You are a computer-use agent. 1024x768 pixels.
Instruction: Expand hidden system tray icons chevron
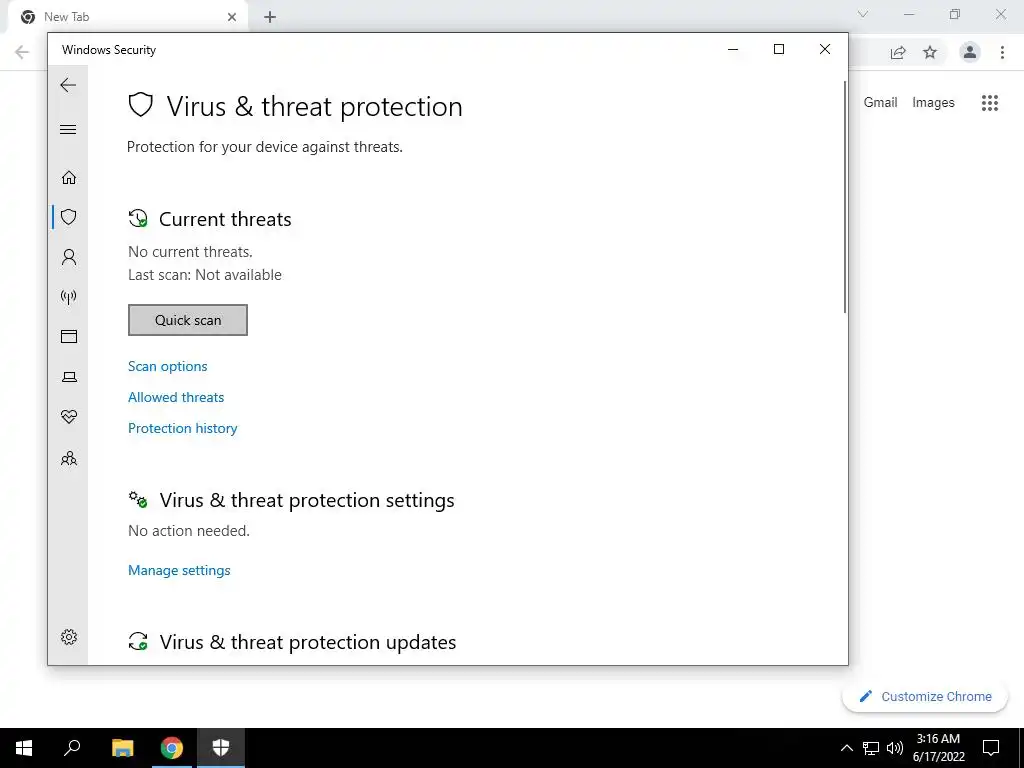pyautogui.click(x=846, y=748)
